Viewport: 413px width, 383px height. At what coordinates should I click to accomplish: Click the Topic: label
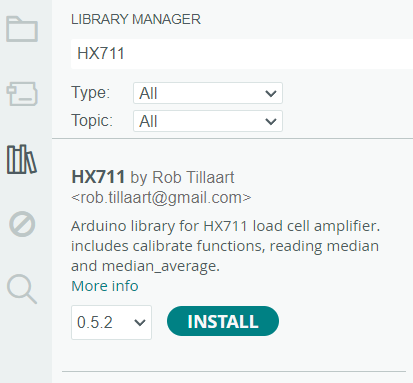[92, 120]
